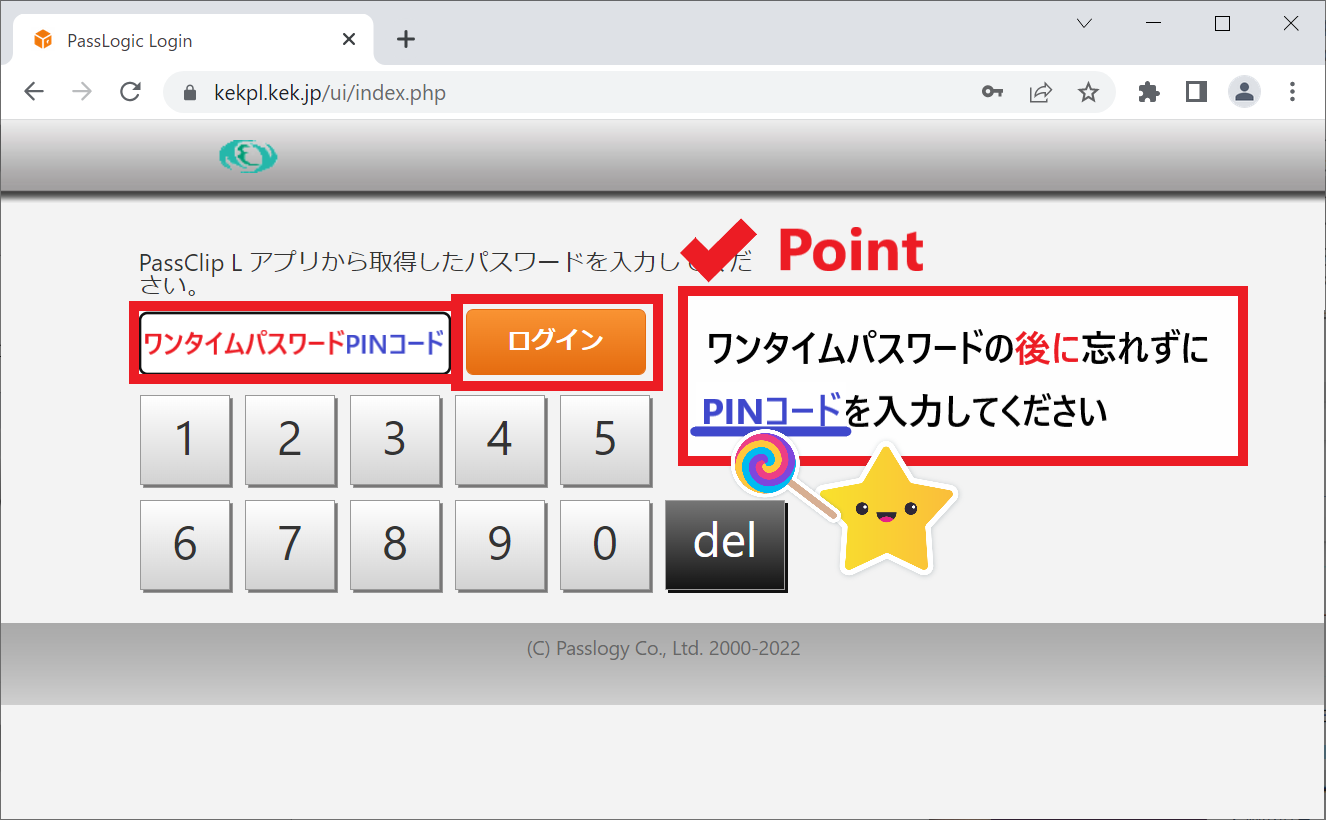Click the black del key
This screenshot has height=820, width=1326.
point(726,545)
